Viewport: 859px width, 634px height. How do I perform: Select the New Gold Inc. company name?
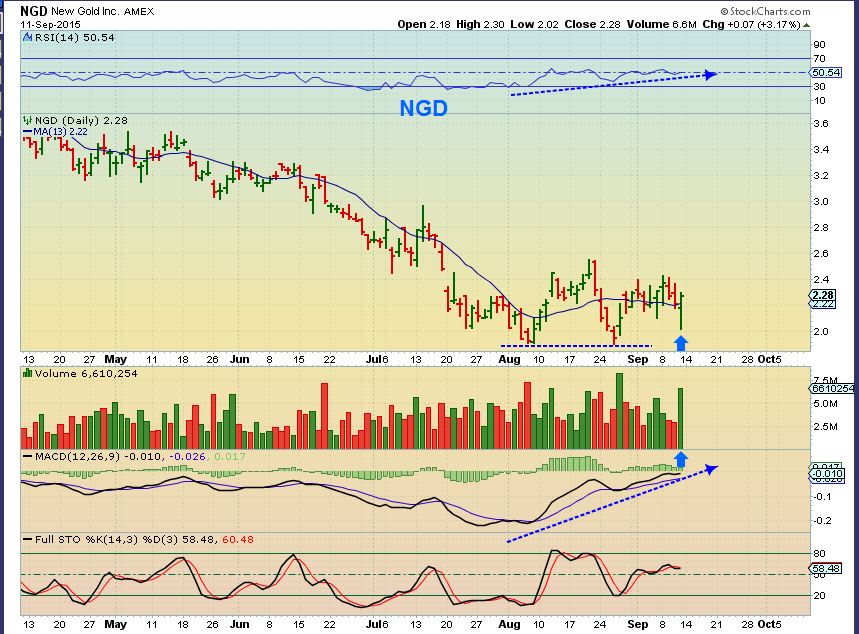(85, 11)
